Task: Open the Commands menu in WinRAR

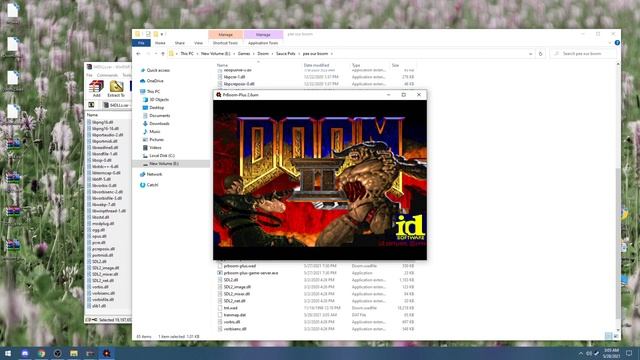Action: [107, 75]
